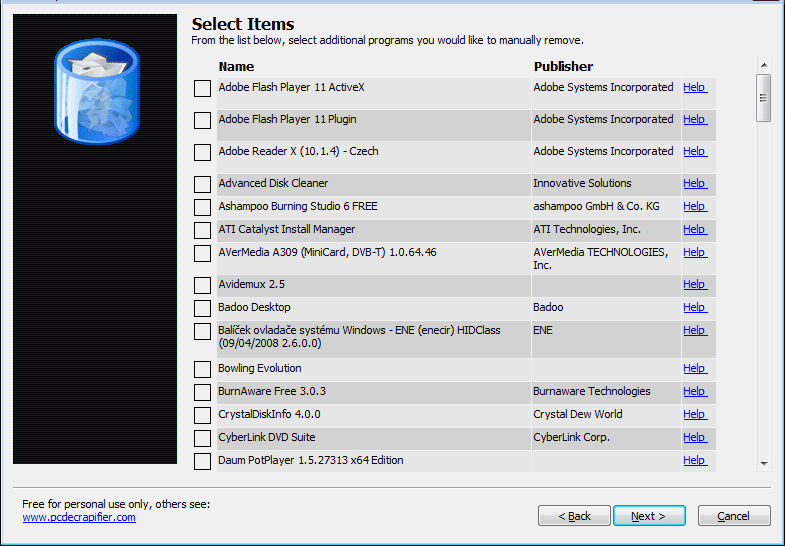Tick the BurnAware Free 3.0.3 checkbox

(202, 393)
